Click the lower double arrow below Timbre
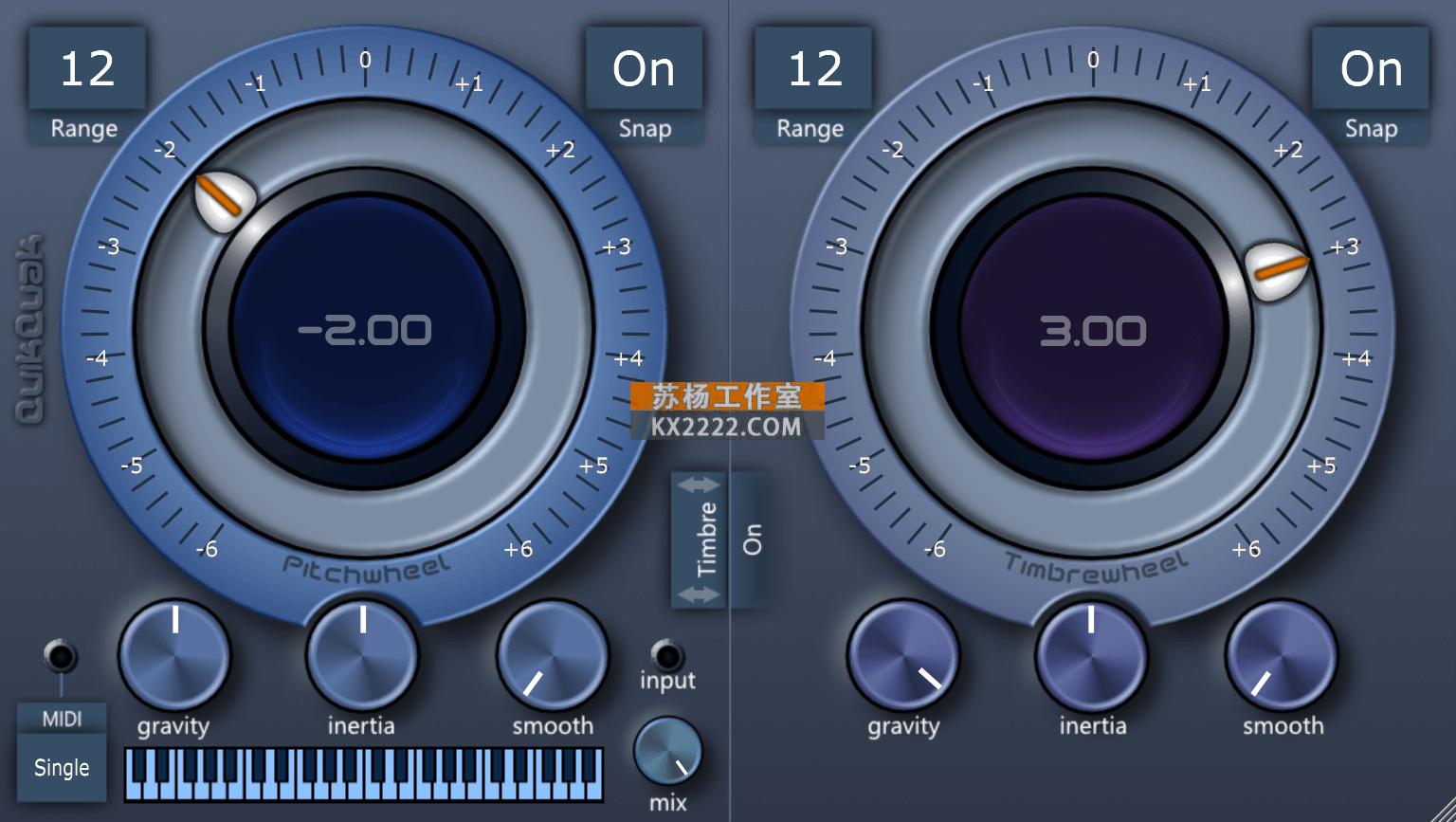 (x=699, y=594)
